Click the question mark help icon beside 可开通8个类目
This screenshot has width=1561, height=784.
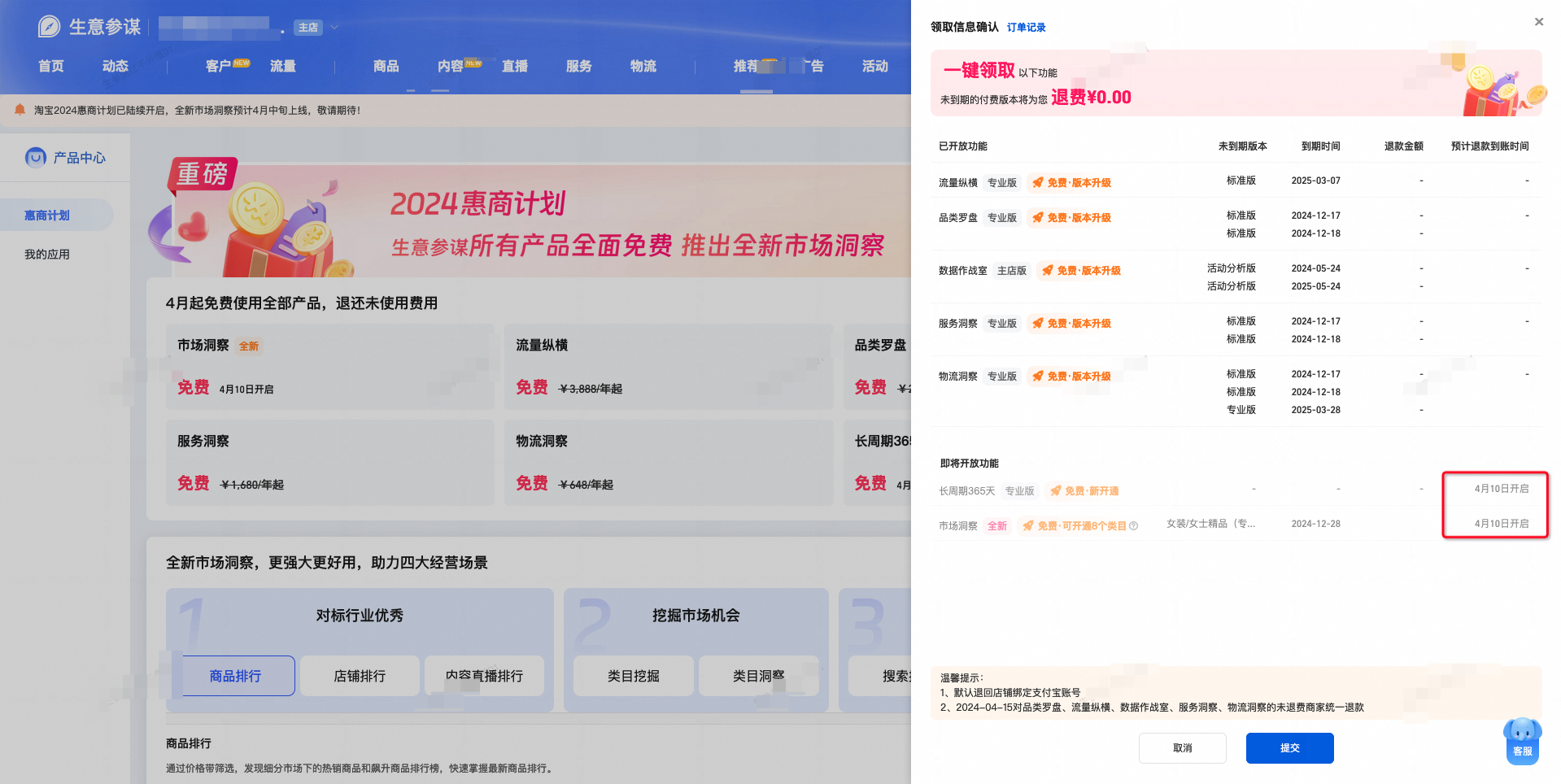tap(1134, 526)
